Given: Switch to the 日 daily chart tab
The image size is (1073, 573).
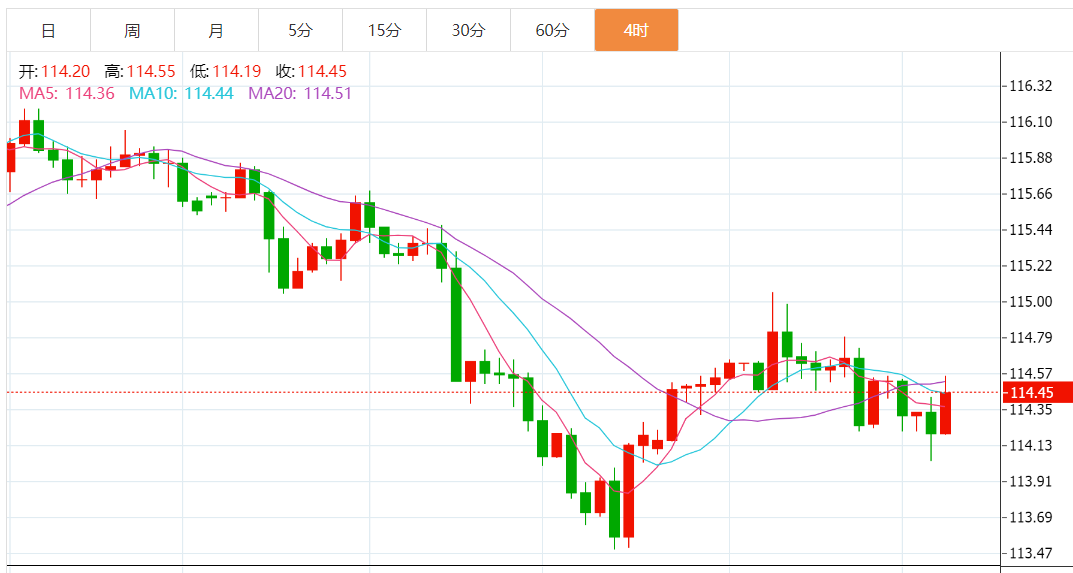Looking at the screenshot, I should pyautogui.click(x=49, y=30).
